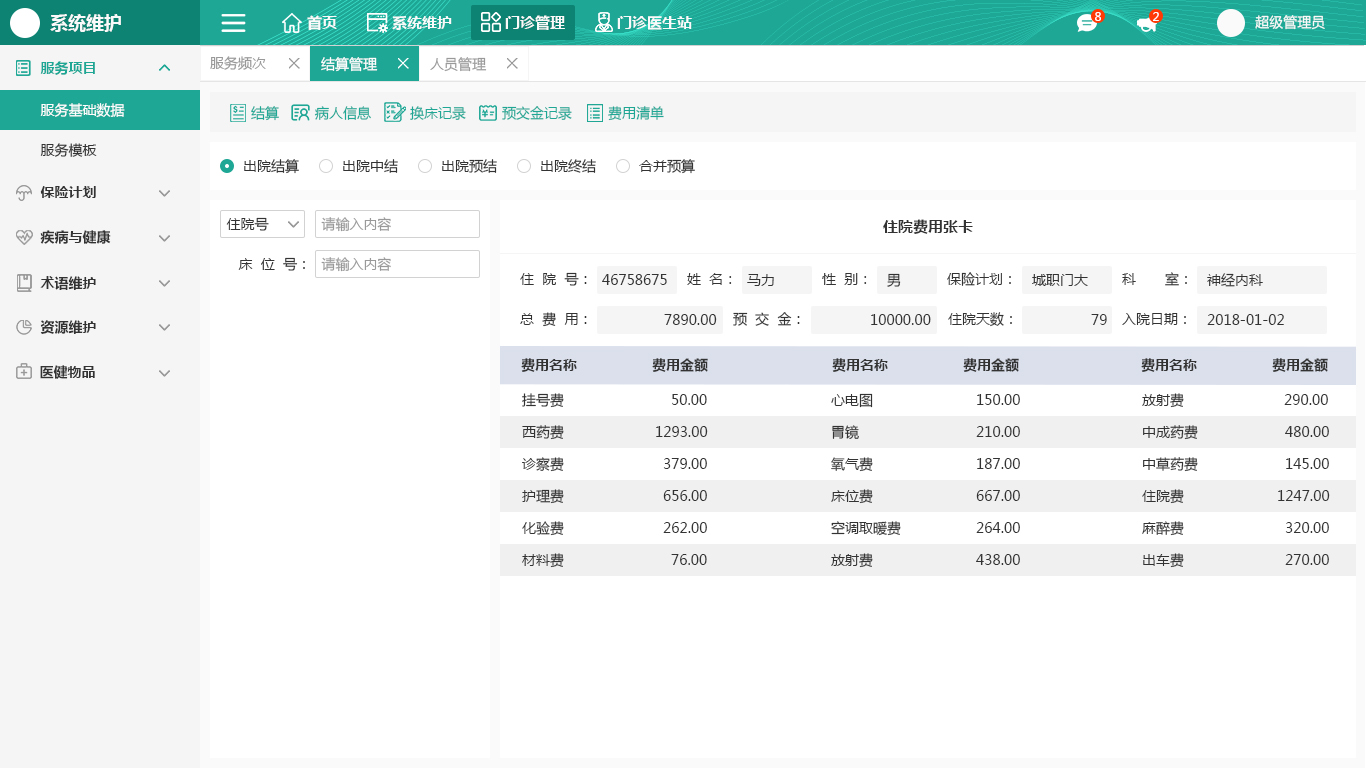Viewport: 1366px width, 768px height.
Task: Click the 总费用 field showing 7890.00
Action: tap(660, 320)
